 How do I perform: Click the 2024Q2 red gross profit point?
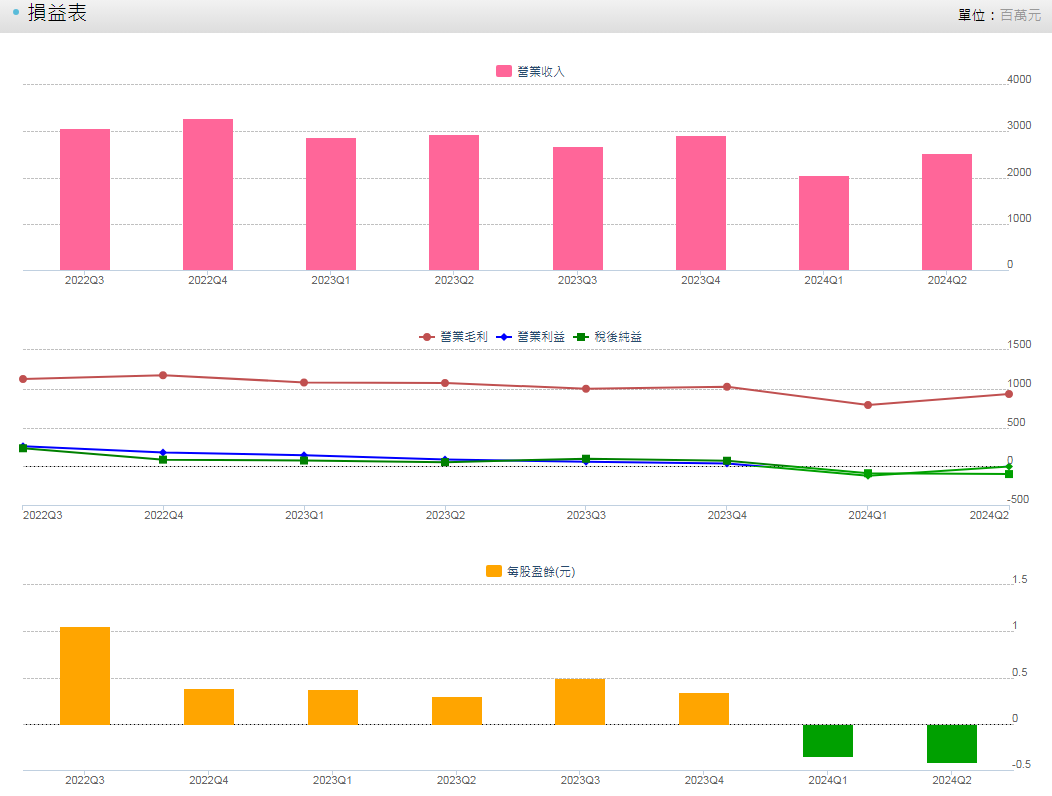tap(1008, 394)
